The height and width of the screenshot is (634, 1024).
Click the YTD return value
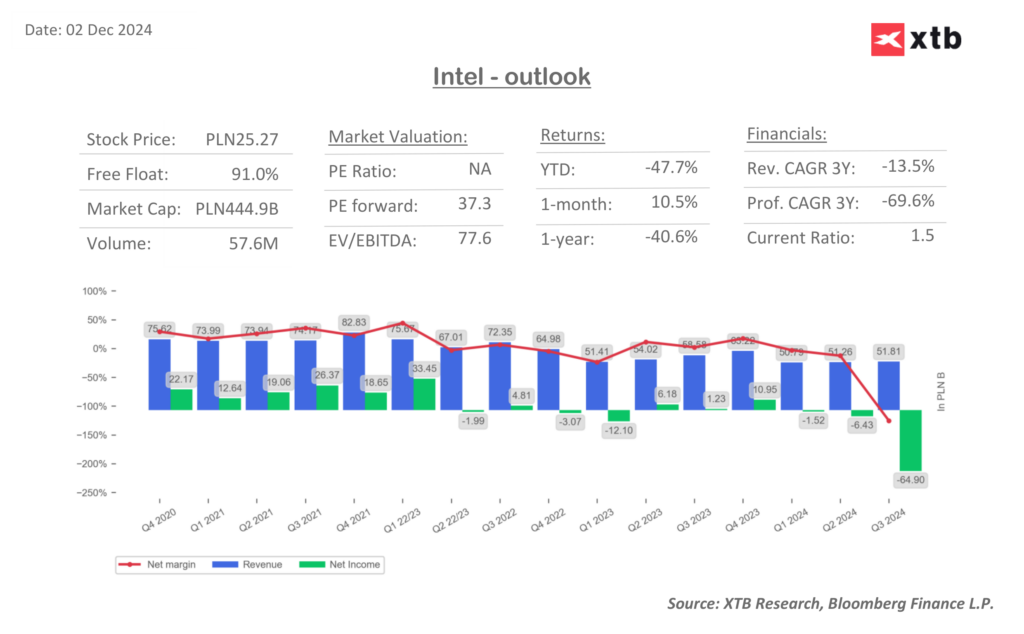pyautogui.click(x=671, y=168)
